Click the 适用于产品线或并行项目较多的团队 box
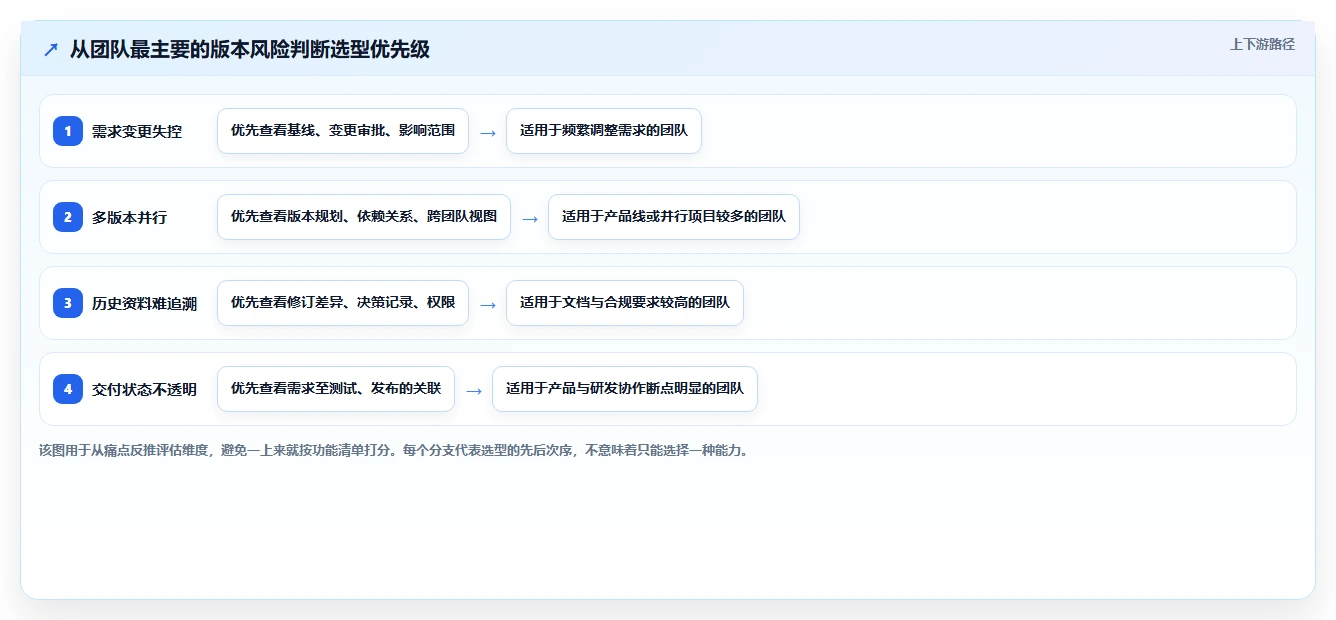This screenshot has width=1336, height=620. [674, 217]
